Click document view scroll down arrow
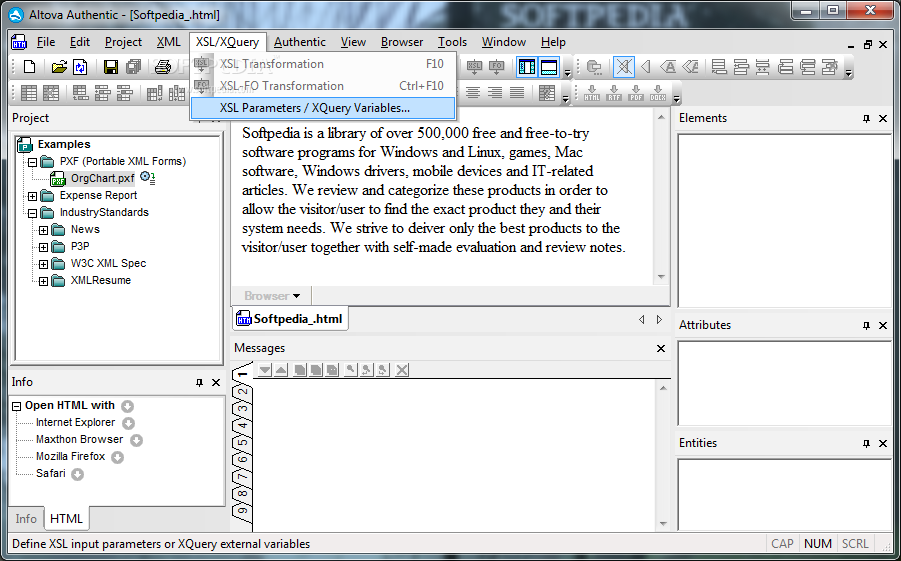Viewport: 901px width, 561px height. [x=661, y=276]
